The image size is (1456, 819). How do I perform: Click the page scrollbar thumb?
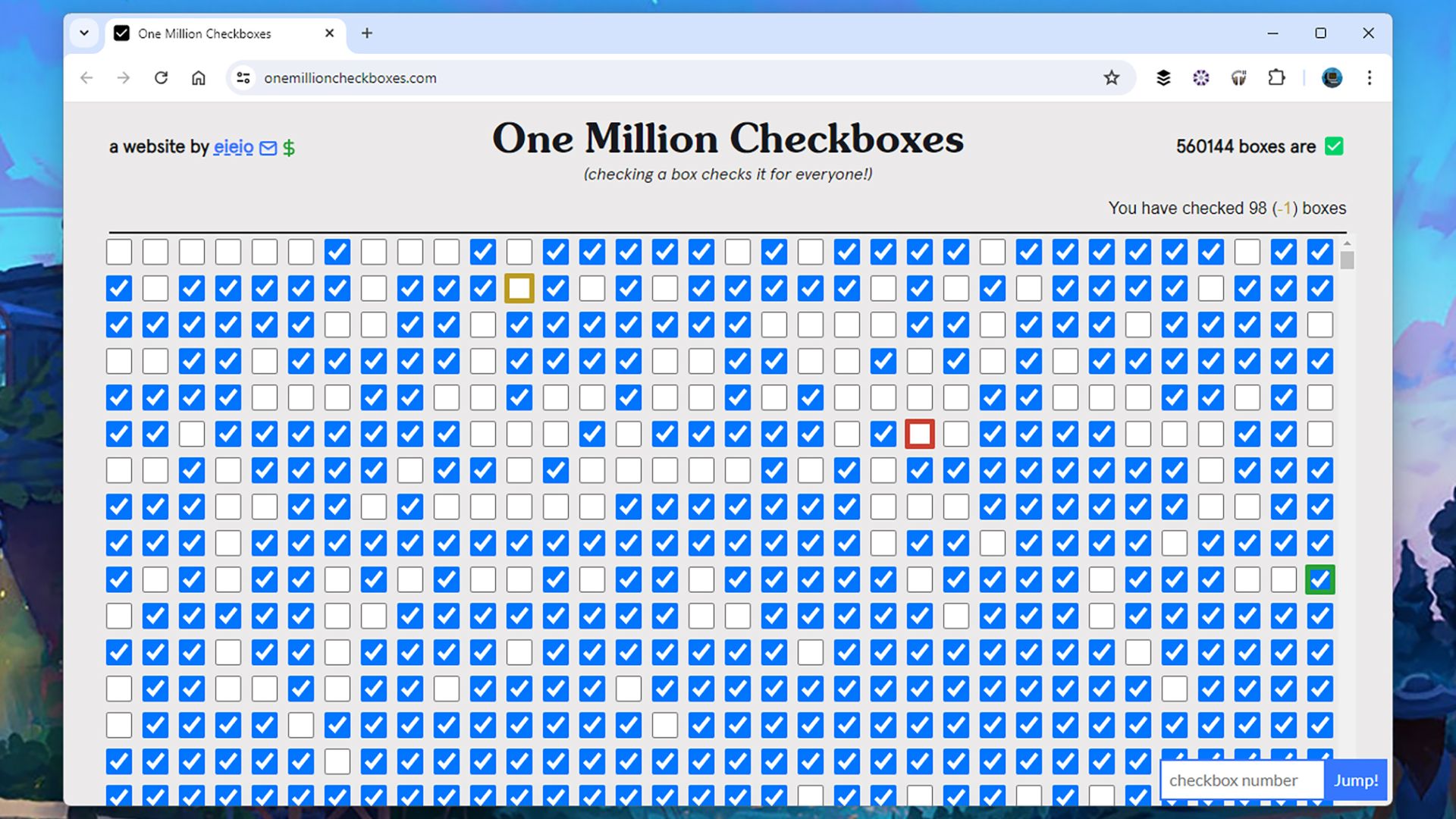1347,260
